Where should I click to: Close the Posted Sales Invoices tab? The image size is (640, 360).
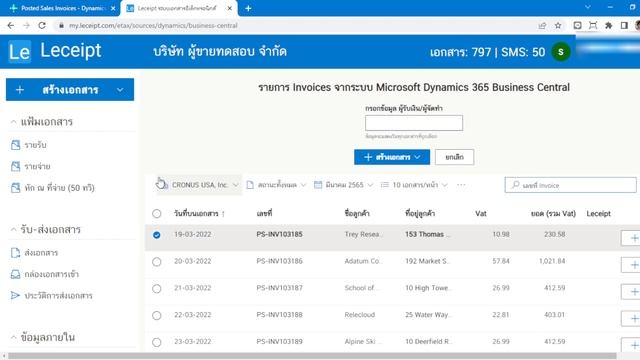pyautogui.click(x=113, y=8)
